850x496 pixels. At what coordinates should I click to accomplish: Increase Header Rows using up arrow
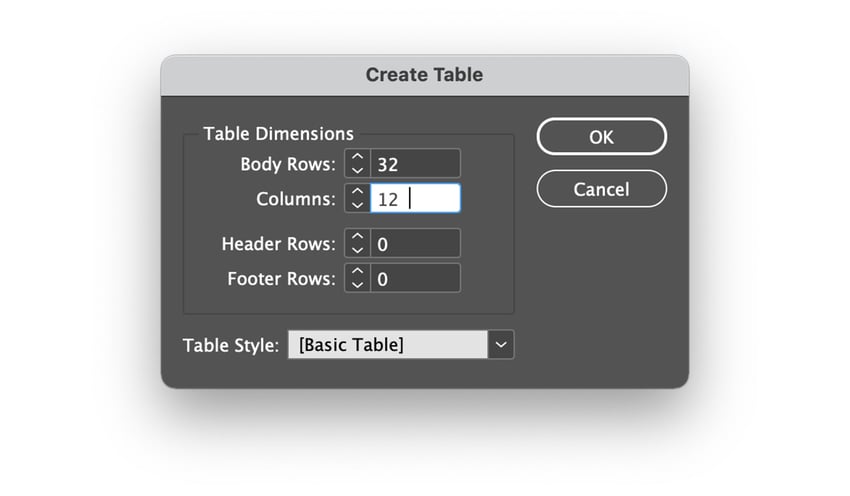(x=357, y=237)
